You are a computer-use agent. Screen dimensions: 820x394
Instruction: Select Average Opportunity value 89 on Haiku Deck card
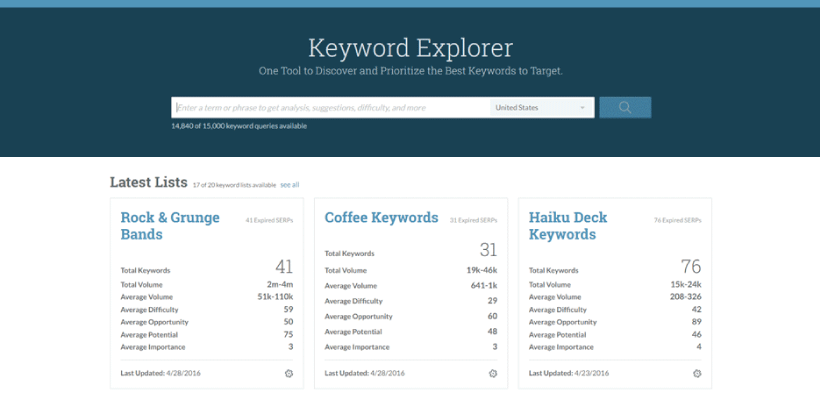point(697,322)
